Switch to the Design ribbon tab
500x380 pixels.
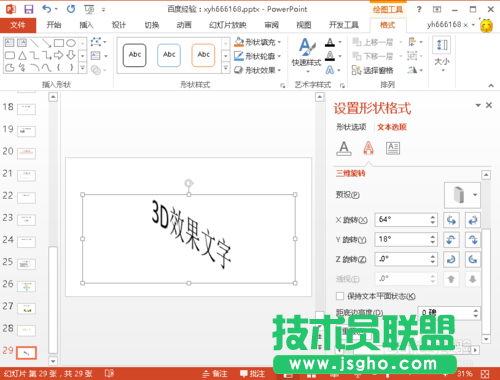pos(119,25)
